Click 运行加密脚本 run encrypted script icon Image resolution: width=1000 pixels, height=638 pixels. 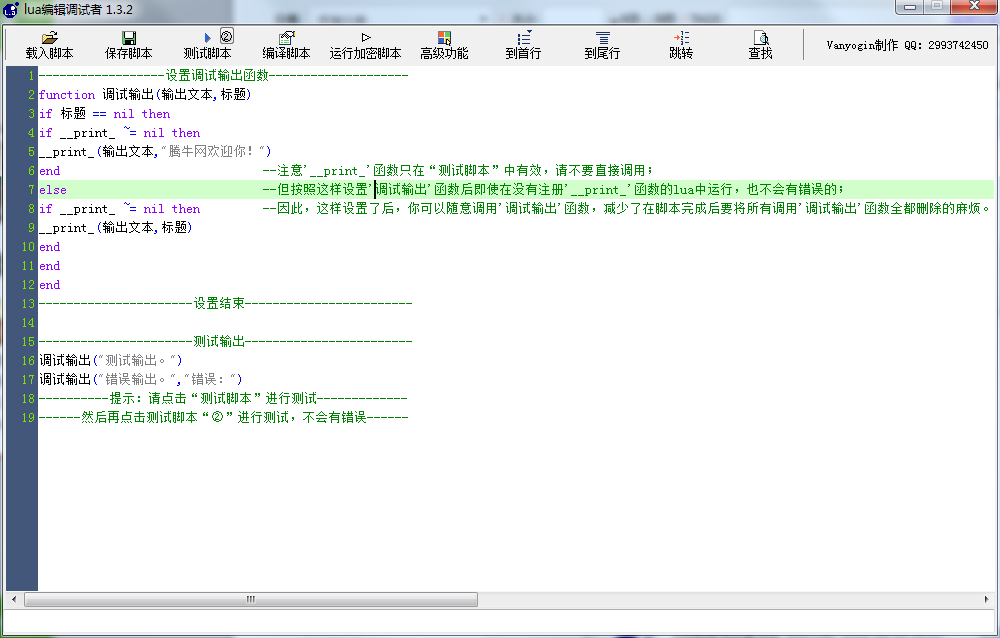coord(365,38)
